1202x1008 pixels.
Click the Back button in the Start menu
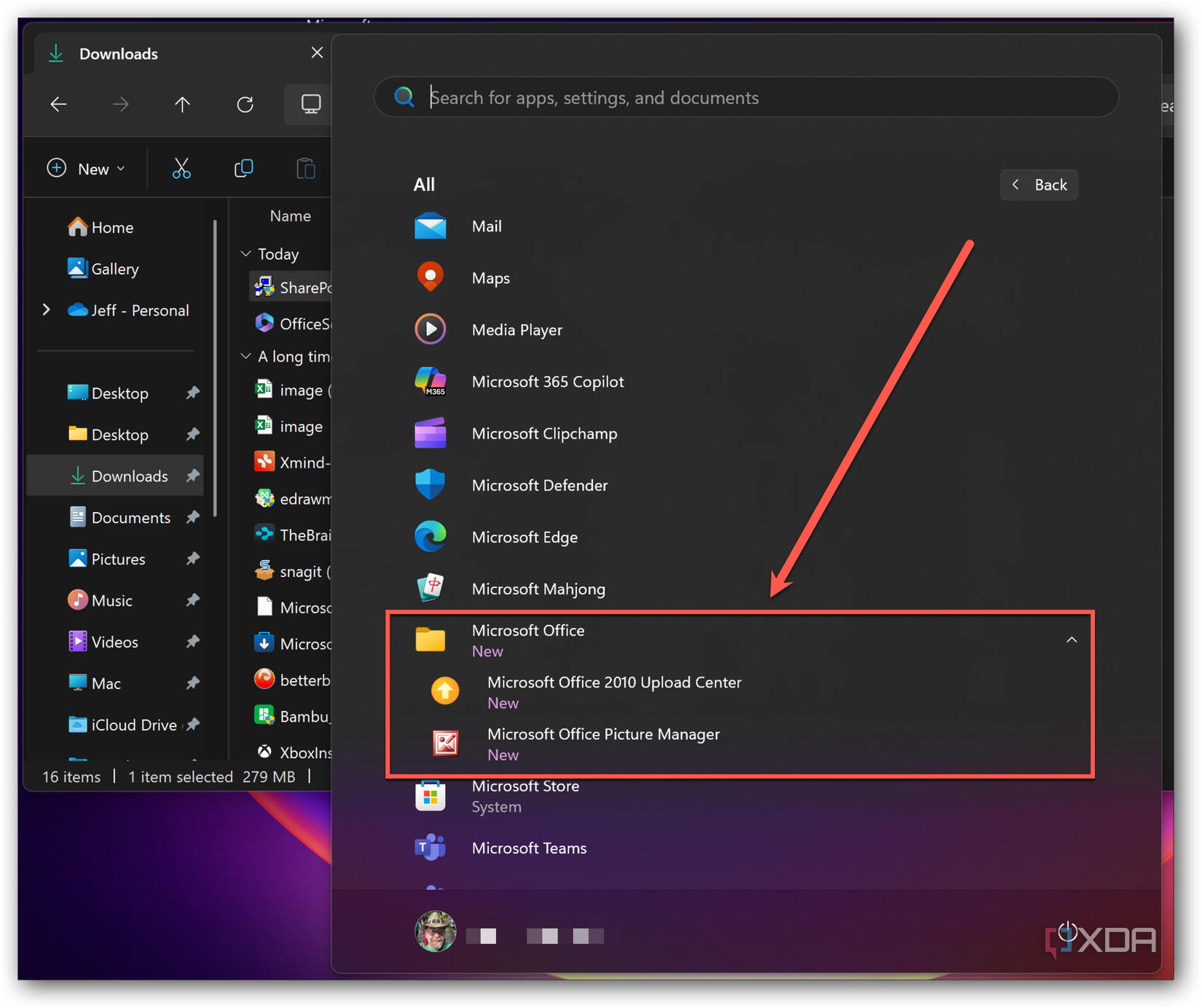click(1038, 184)
